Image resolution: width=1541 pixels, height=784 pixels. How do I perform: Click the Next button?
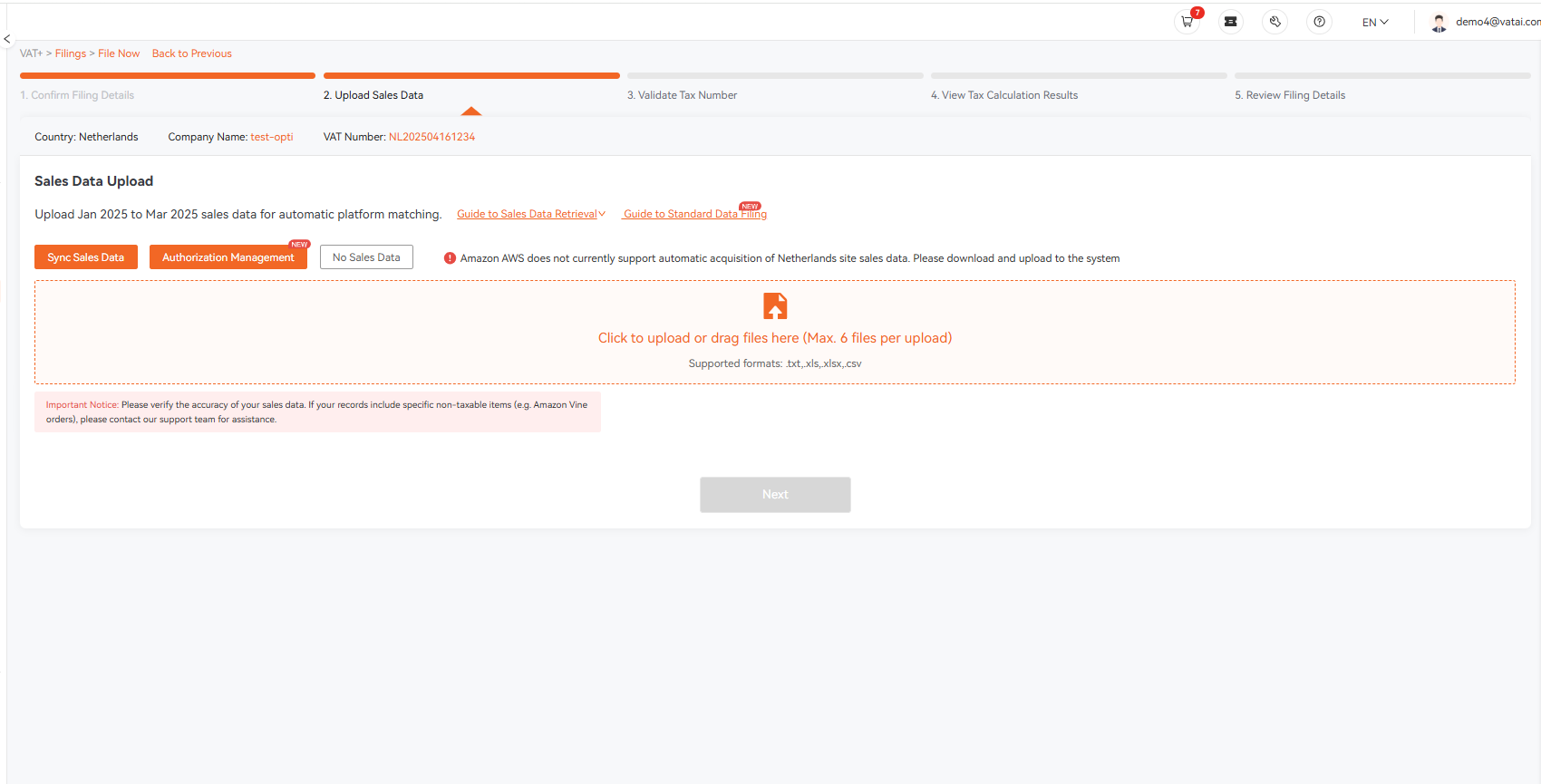tap(775, 495)
